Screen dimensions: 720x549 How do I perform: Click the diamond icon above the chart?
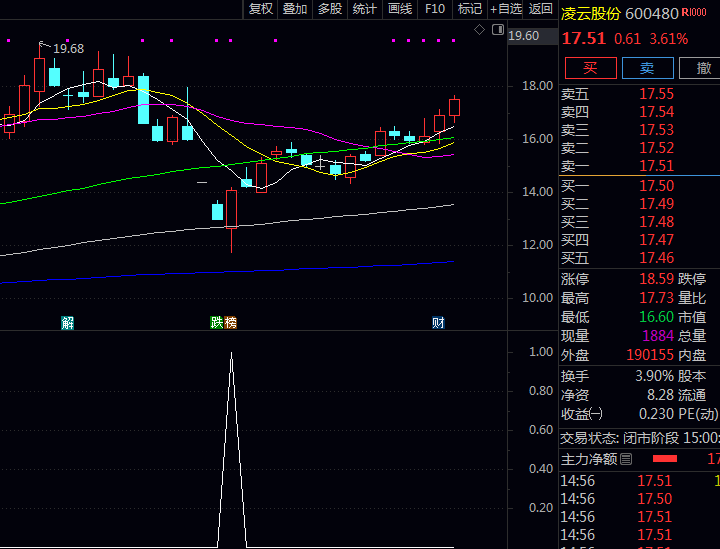point(479,30)
